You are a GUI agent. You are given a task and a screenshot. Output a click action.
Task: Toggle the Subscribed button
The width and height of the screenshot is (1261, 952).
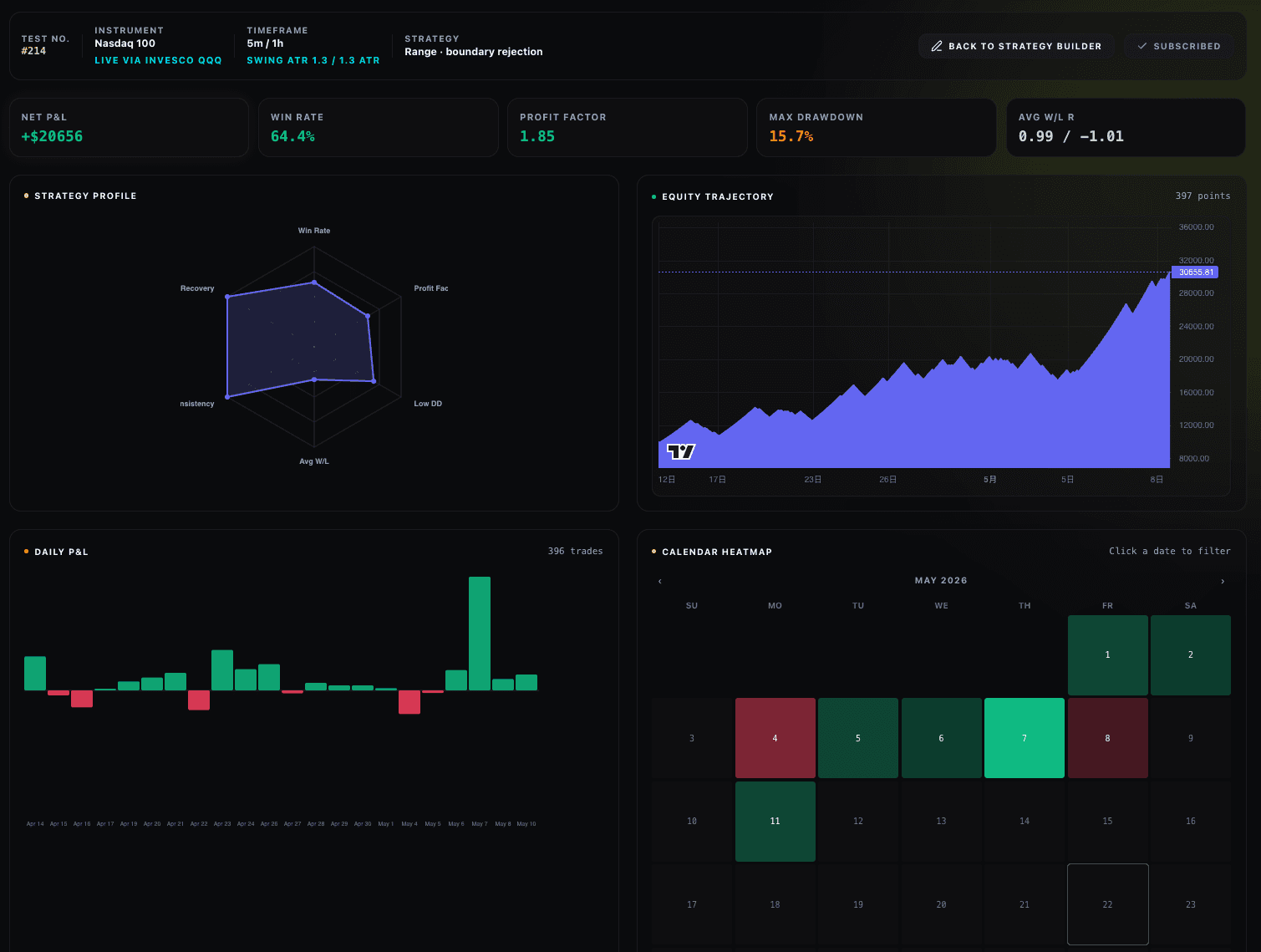tap(1179, 46)
